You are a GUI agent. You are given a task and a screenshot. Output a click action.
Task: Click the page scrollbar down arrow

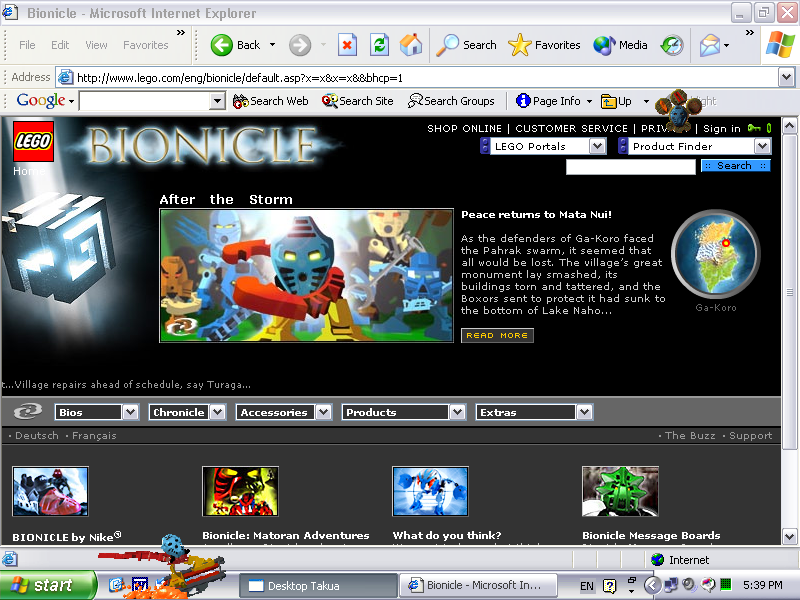click(x=789, y=536)
